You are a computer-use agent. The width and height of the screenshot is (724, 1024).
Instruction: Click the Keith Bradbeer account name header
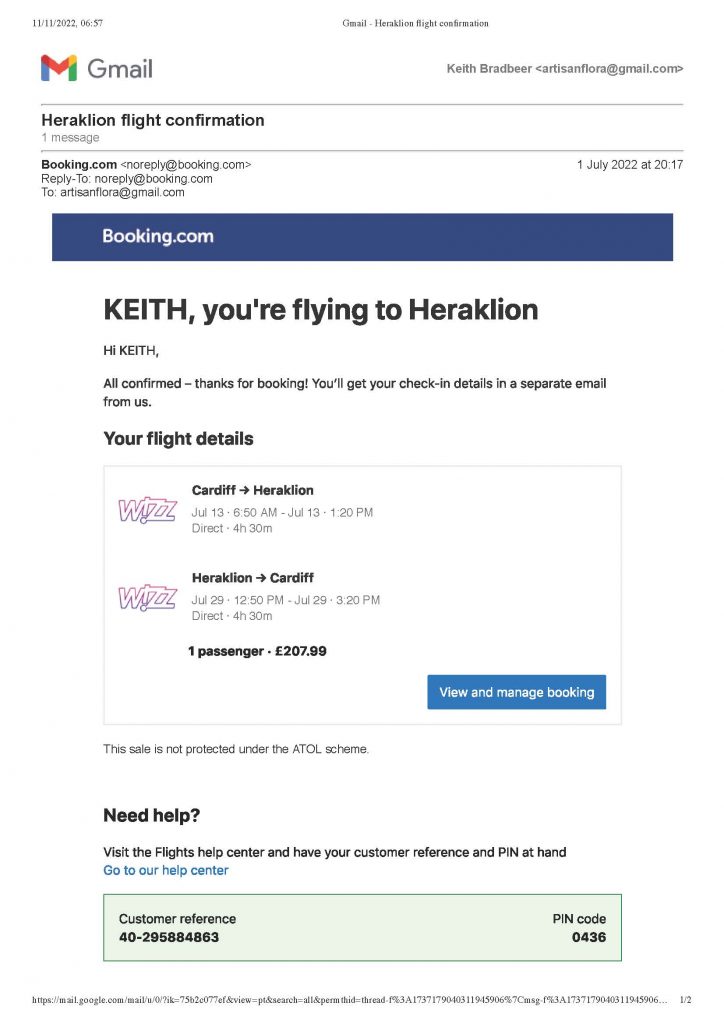click(564, 68)
